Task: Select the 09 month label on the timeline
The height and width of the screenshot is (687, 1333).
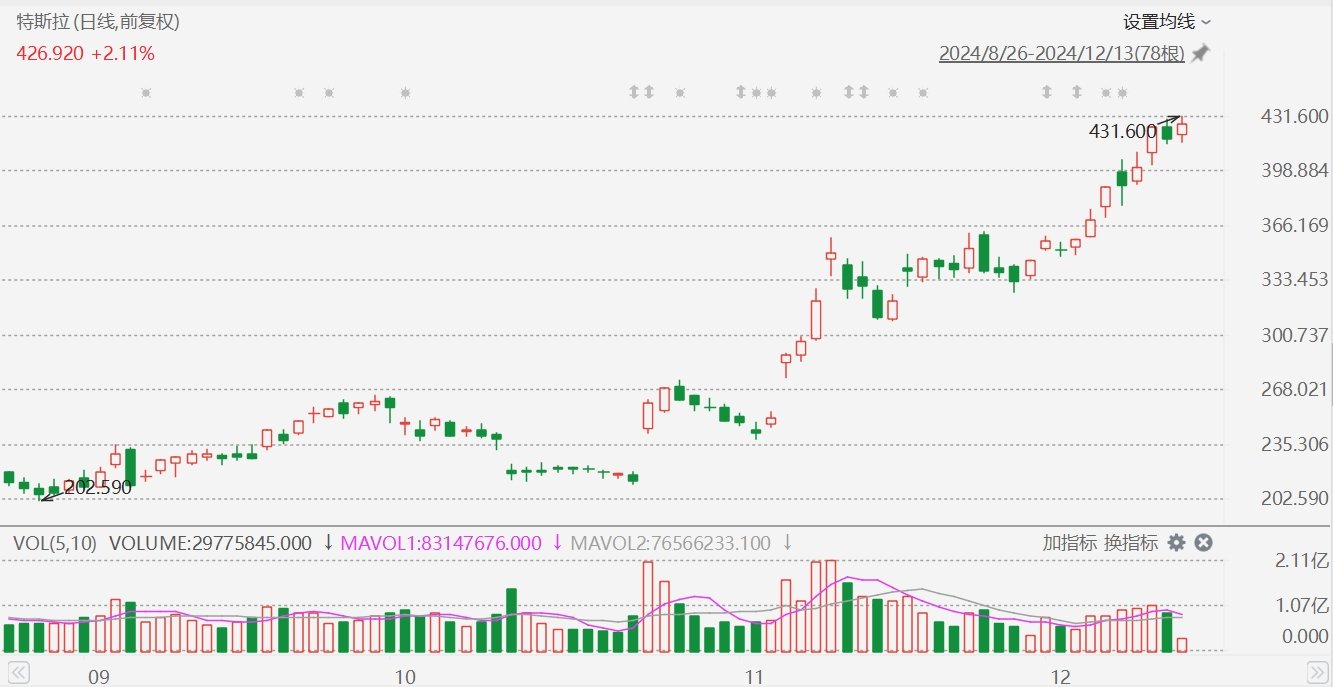Action: coord(97,676)
